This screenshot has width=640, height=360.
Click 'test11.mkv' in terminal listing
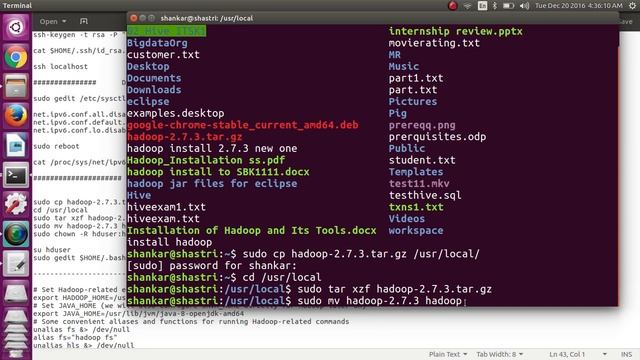coord(419,184)
